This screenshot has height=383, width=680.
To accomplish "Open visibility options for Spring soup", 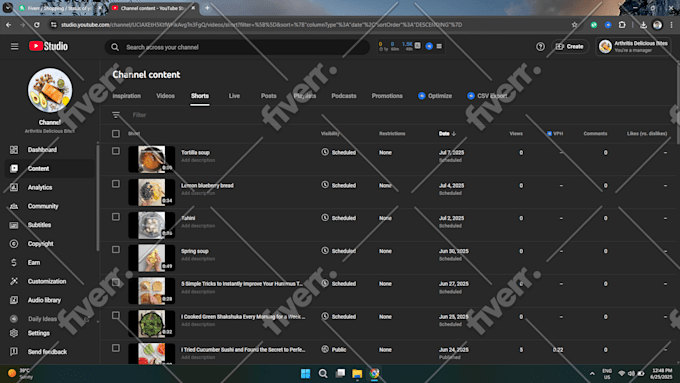I will [339, 251].
